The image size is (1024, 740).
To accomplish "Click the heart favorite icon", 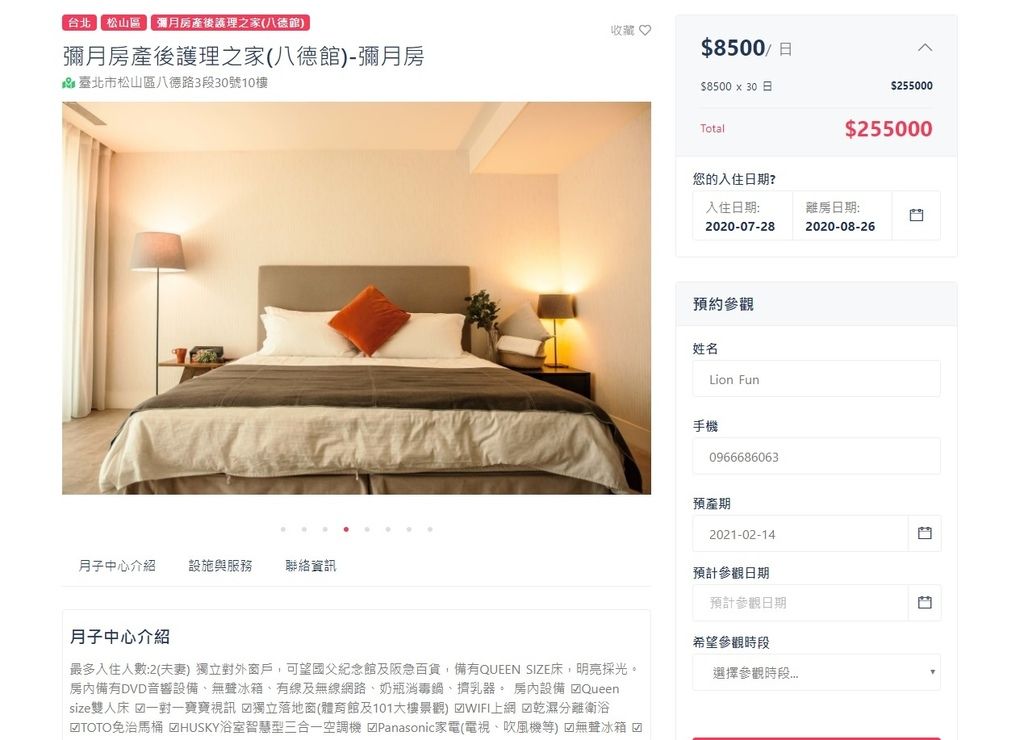I will point(645,30).
